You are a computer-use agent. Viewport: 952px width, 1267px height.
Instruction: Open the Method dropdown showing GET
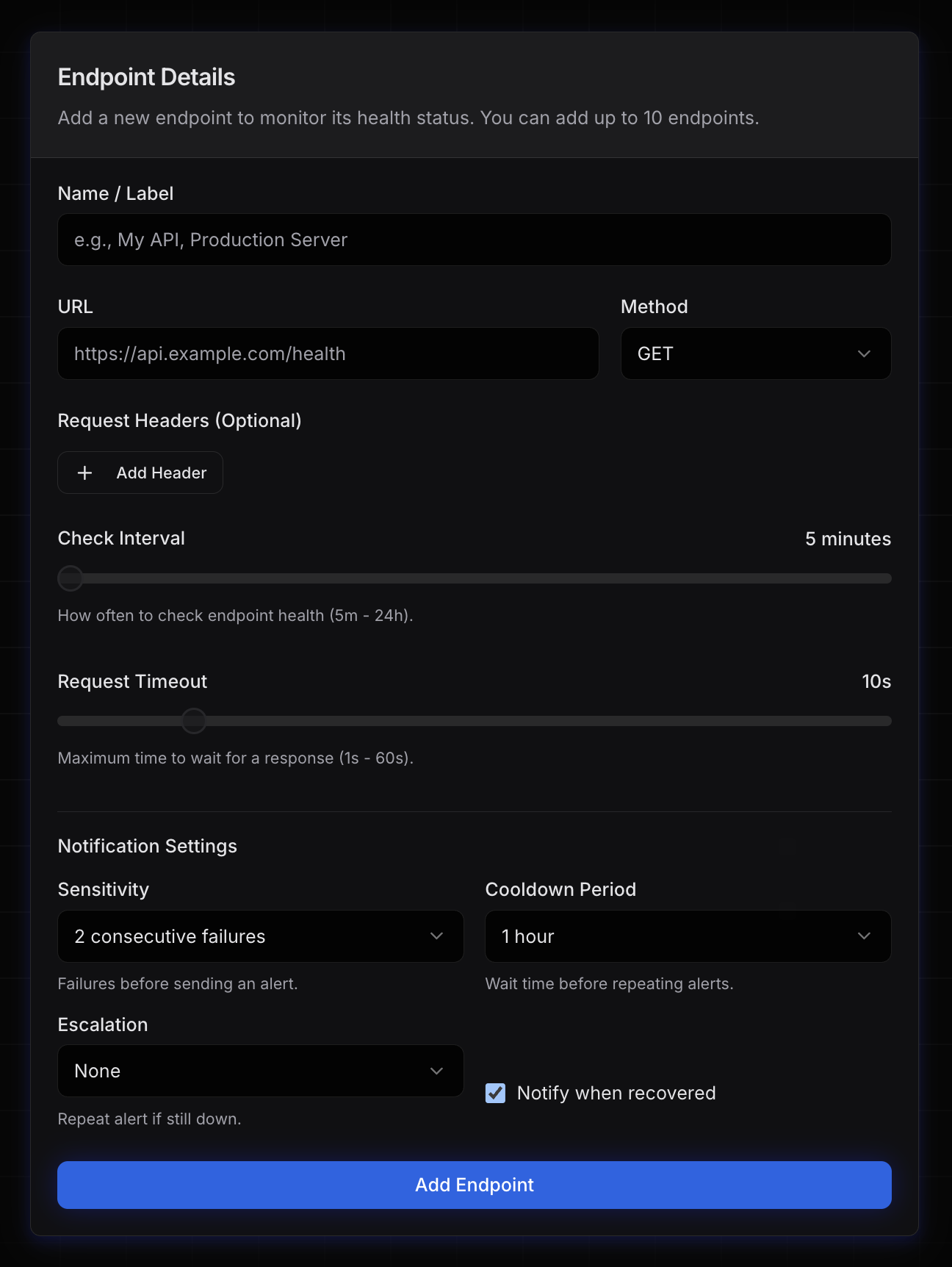tap(755, 353)
